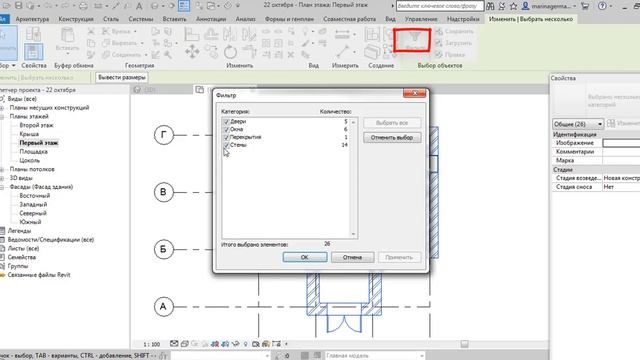640x360 pixels.
Task: Open the Аннотации ribbon tab
Action: (211, 19)
